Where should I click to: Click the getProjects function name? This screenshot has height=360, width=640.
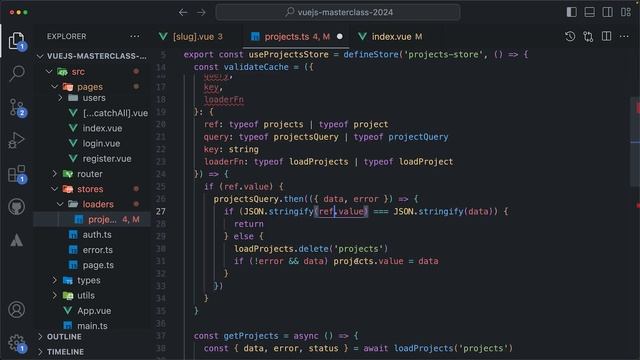[251, 336]
